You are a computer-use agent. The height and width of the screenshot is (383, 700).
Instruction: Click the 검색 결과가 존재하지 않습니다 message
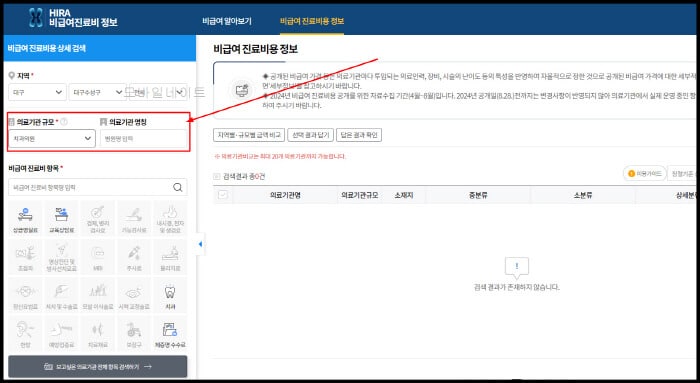(517, 287)
